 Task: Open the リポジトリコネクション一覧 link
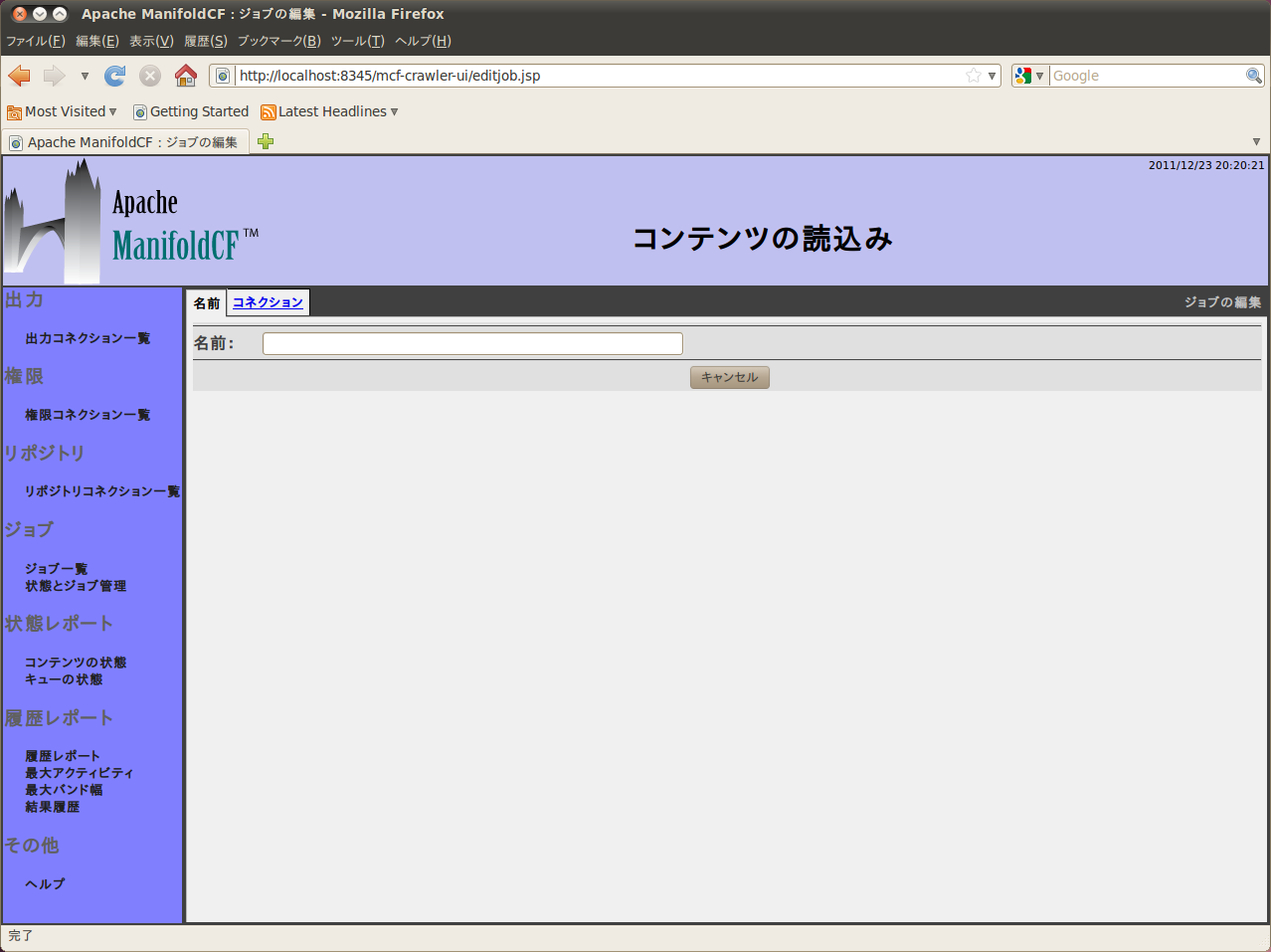tap(101, 491)
